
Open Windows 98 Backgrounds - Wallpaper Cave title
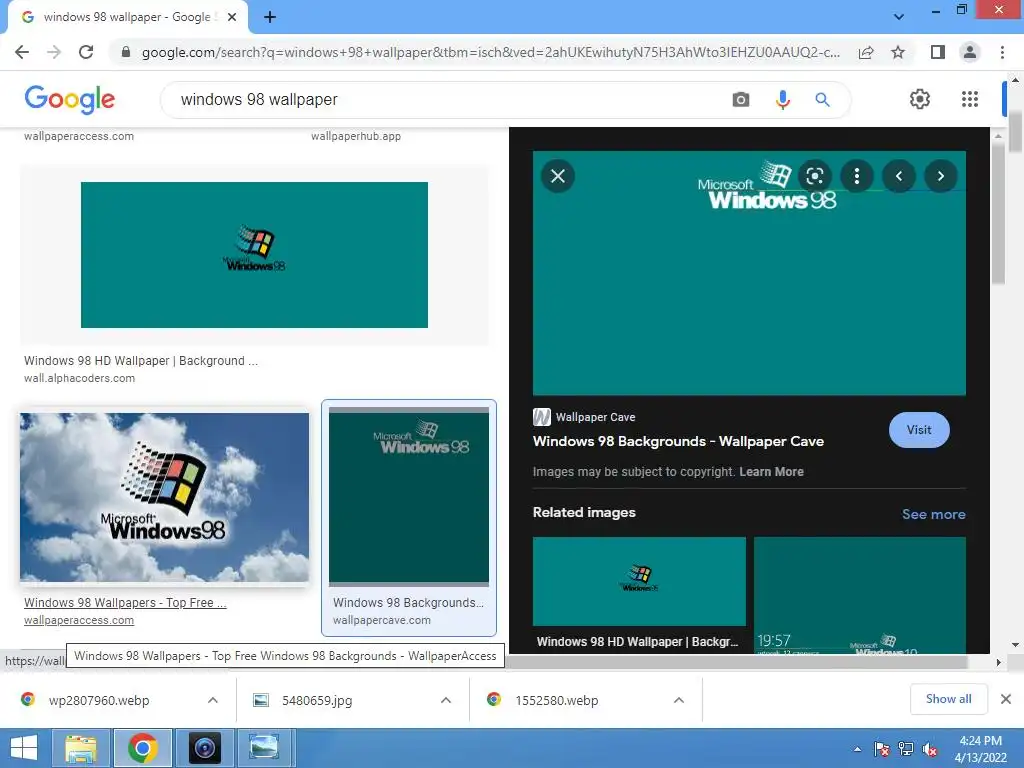click(678, 441)
